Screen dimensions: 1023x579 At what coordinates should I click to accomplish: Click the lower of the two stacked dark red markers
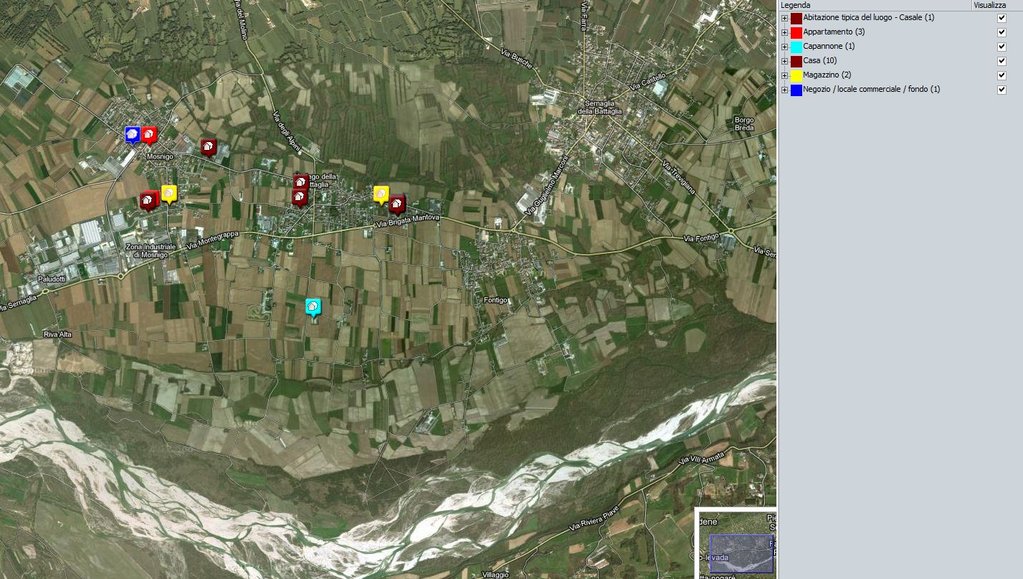(299, 196)
